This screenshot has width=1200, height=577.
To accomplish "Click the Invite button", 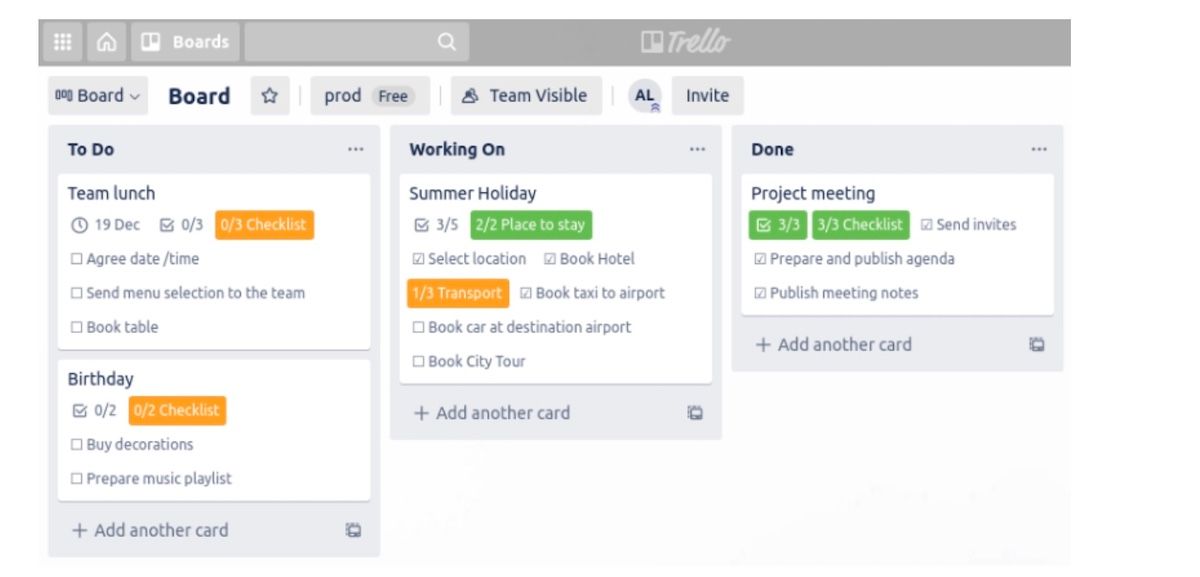I will (x=707, y=96).
